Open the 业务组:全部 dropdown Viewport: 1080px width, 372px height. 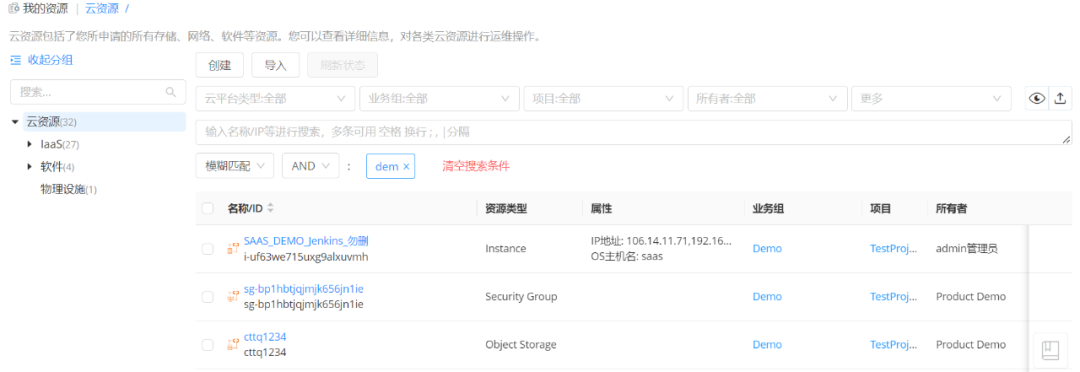click(439, 99)
